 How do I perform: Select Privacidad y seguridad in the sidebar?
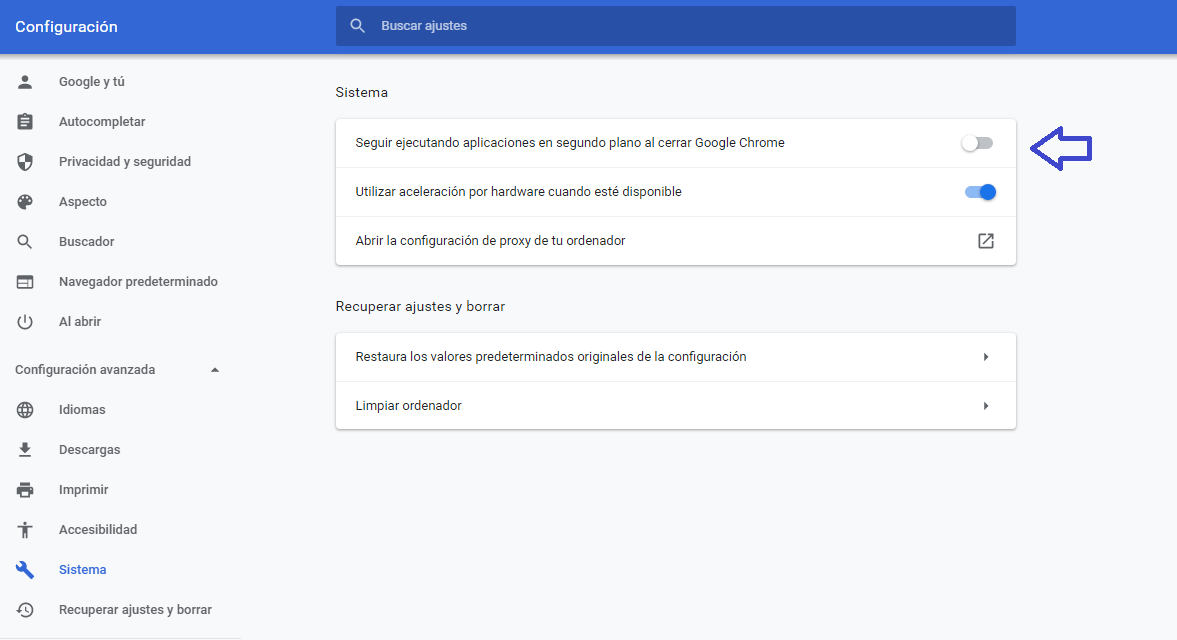125,161
